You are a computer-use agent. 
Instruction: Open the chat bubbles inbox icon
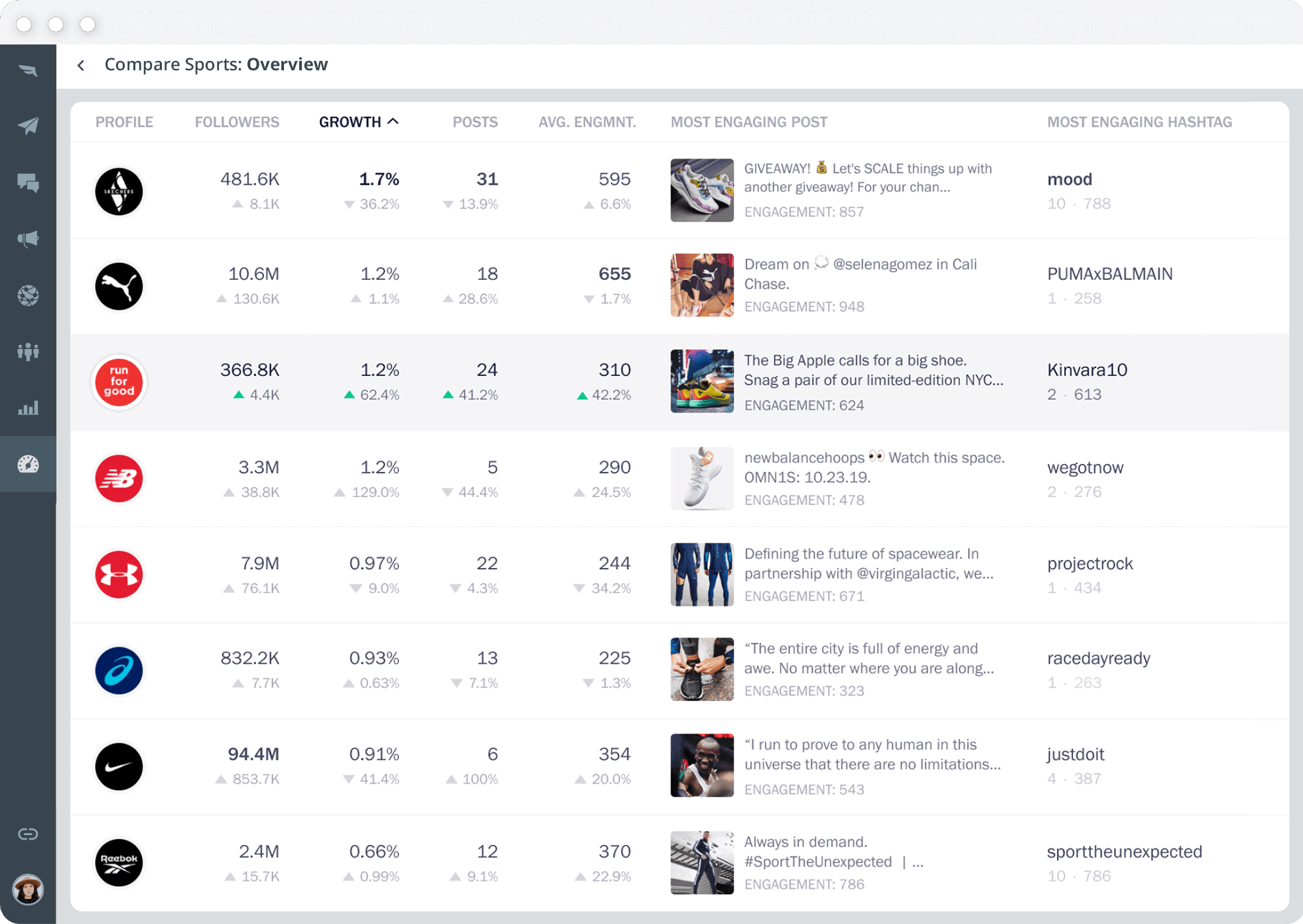(x=28, y=182)
